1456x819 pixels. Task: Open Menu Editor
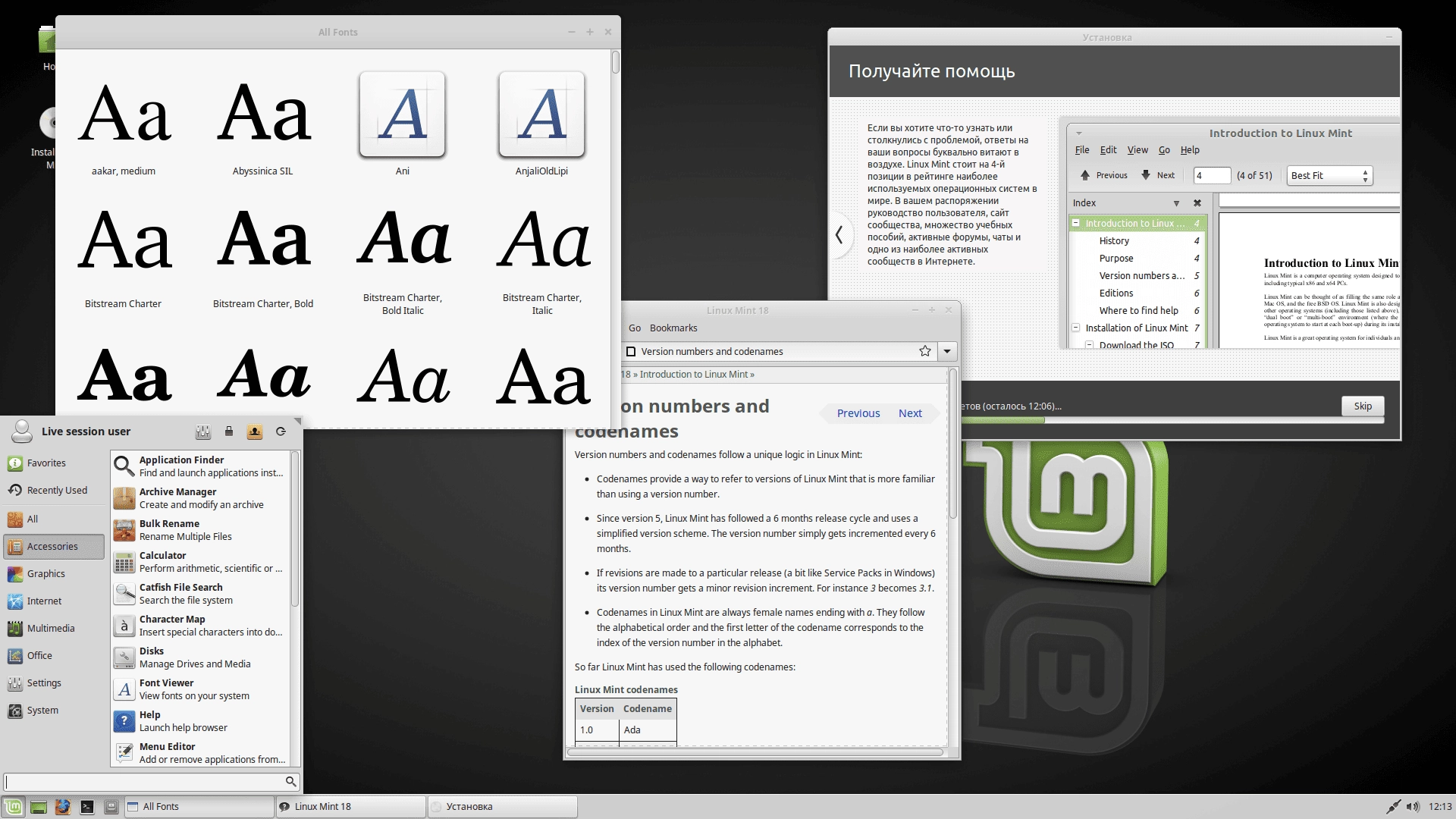coord(200,753)
